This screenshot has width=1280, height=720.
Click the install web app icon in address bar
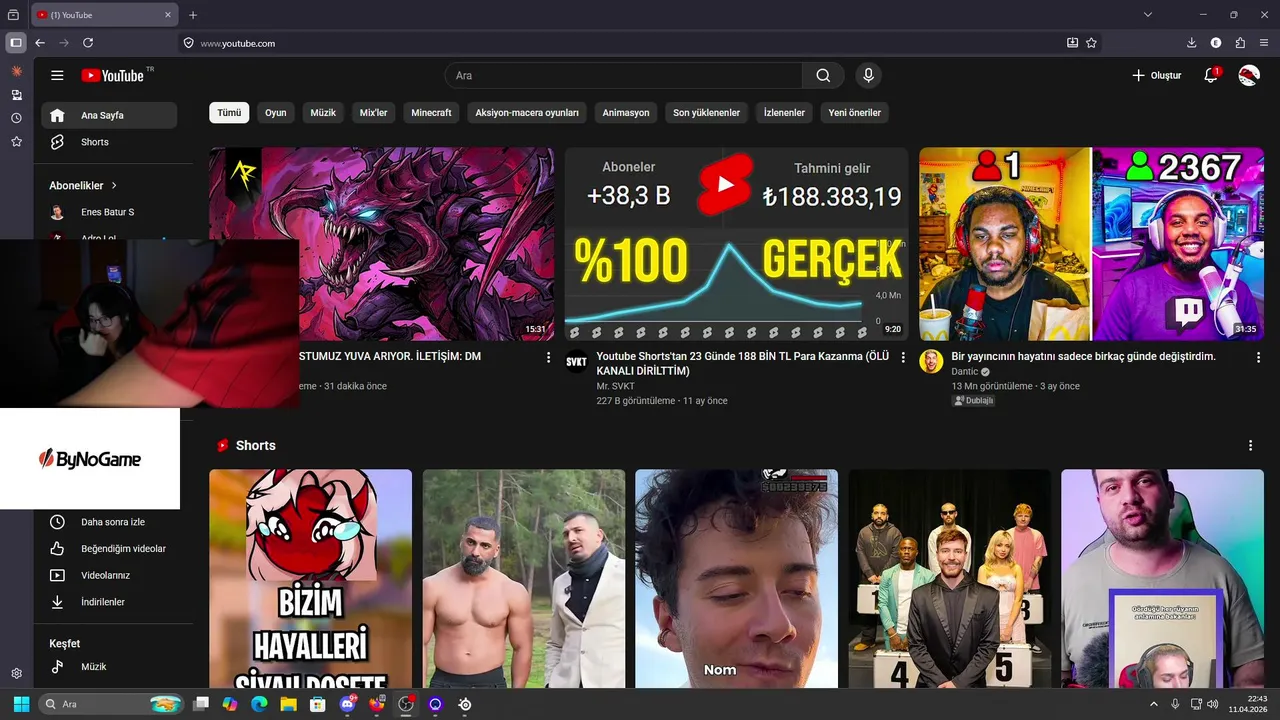[x=1072, y=43]
